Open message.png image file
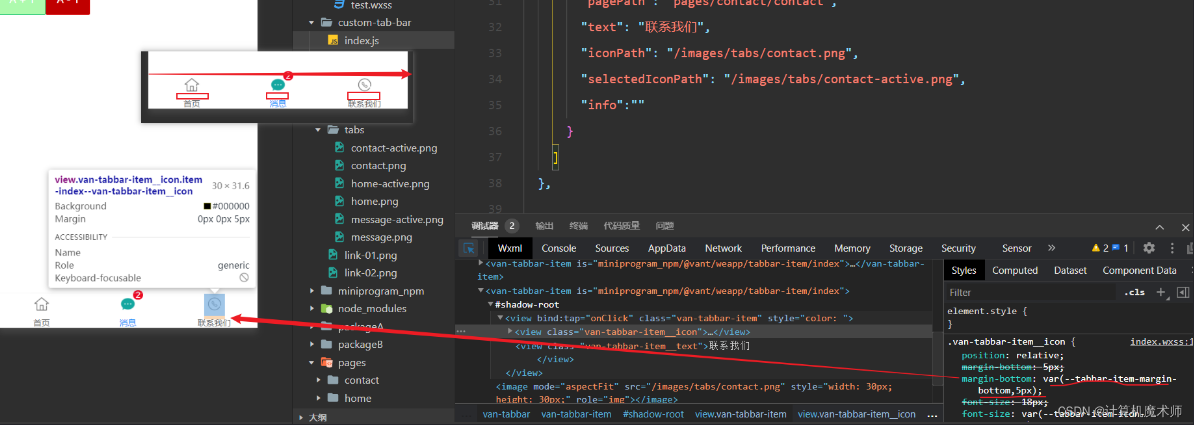Image resolution: width=1194 pixels, height=425 pixels. click(x=382, y=237)
